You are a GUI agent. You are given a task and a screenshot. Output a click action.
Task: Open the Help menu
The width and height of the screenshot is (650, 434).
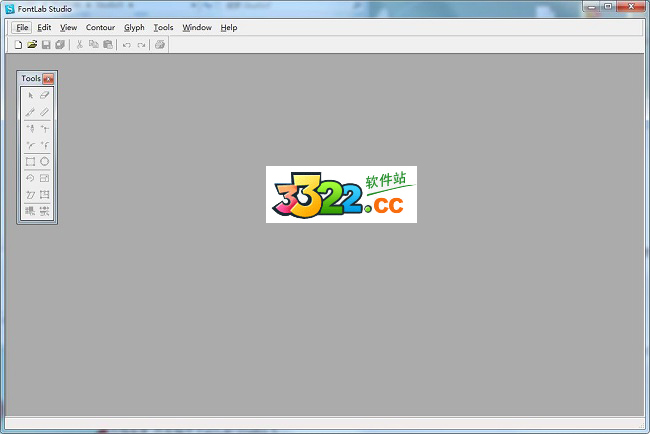pyautogui.click(x=229, y=28)
